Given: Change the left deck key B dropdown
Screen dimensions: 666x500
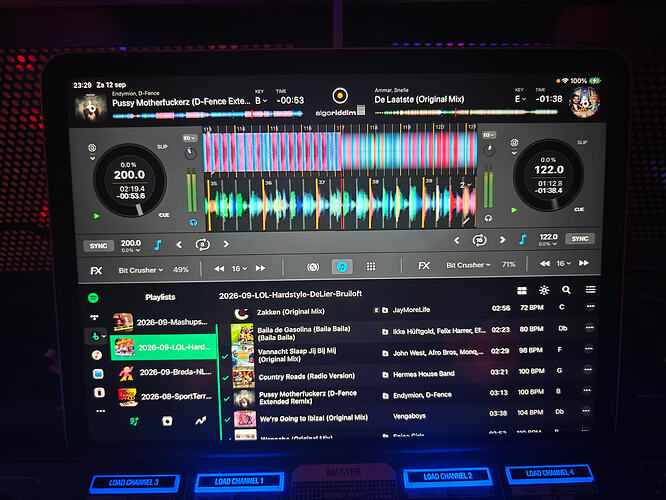Looking at the screenshot, I should pyautogui.click(x=261, y=101).
